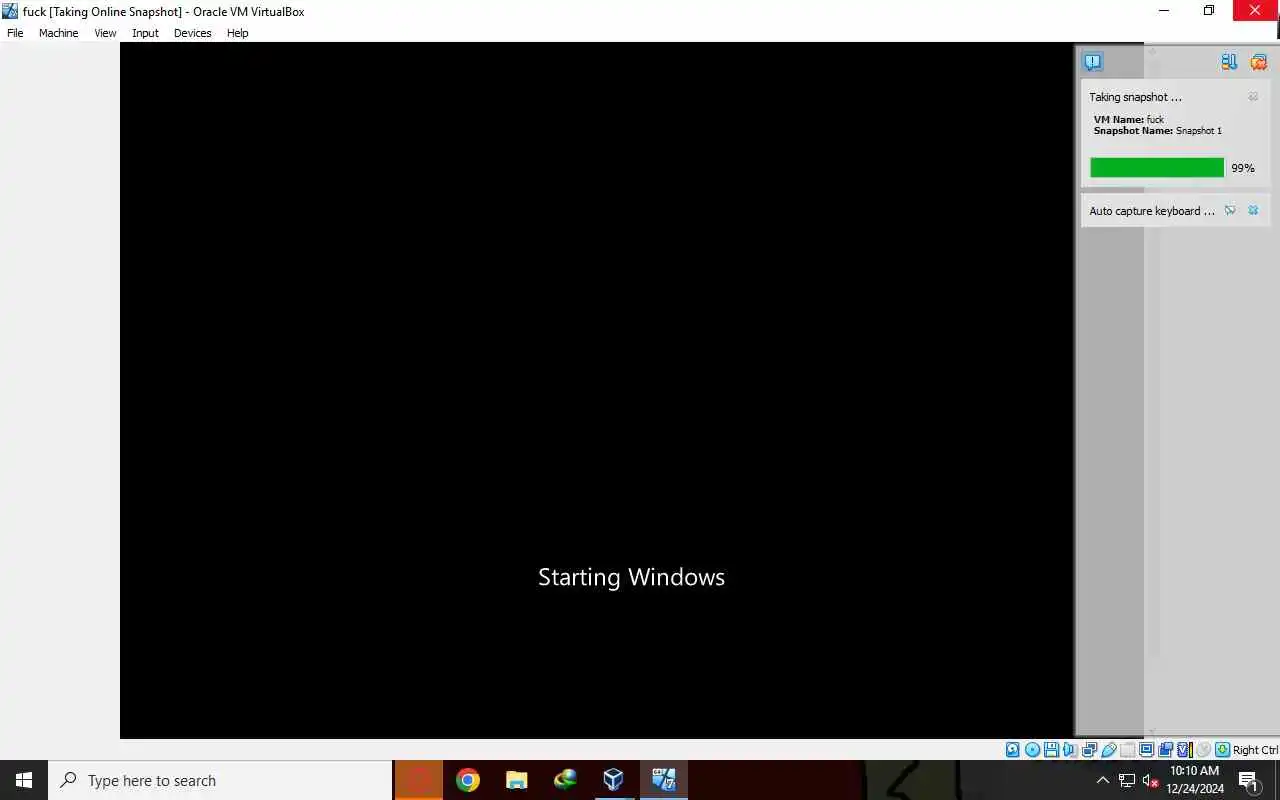Minimize the VirtualBox VM window
This screenshot has height=800, width=1280.
[1164, 11]
